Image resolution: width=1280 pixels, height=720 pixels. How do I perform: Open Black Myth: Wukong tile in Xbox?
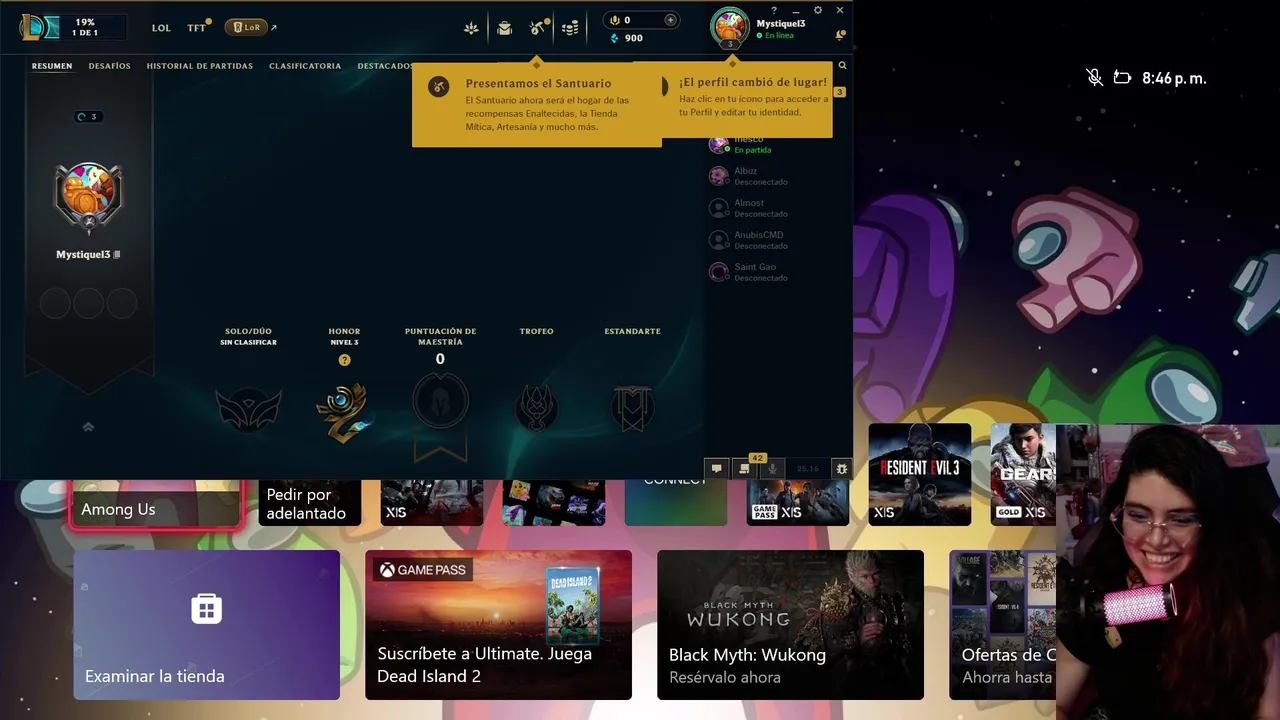tap(790, 625)
